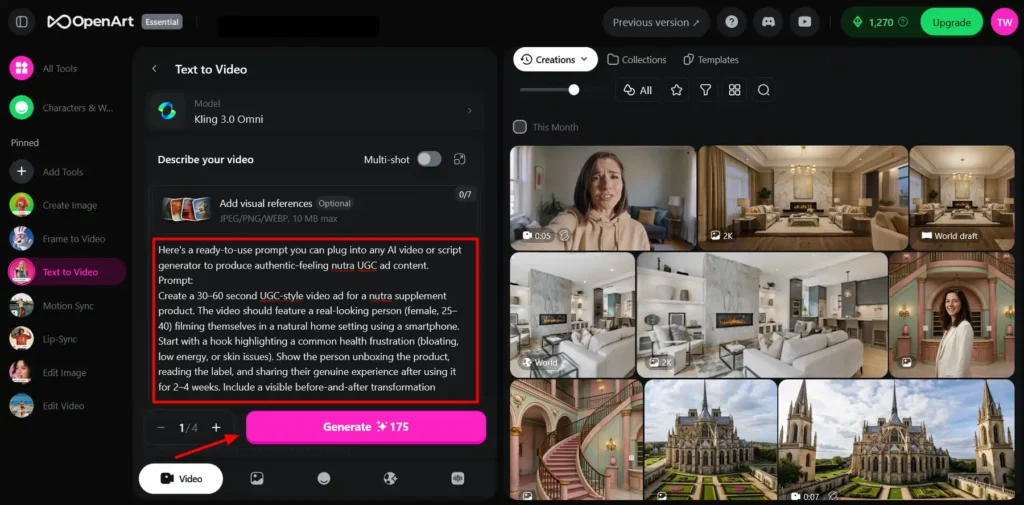This screenshot has width=1024, height=505.
Task: Switch to the Templates tab
Action: (711, 59)
